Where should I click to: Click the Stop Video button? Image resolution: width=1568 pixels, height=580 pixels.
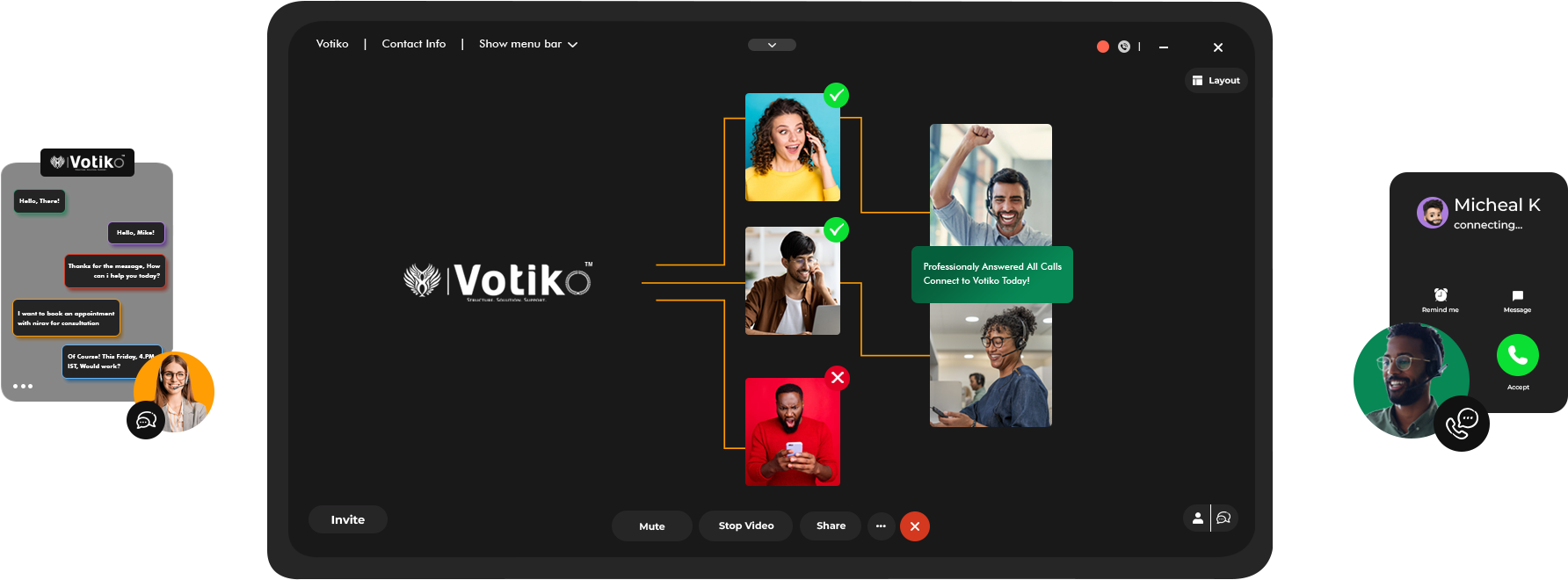pyautogui.click(x=746, y=526)
